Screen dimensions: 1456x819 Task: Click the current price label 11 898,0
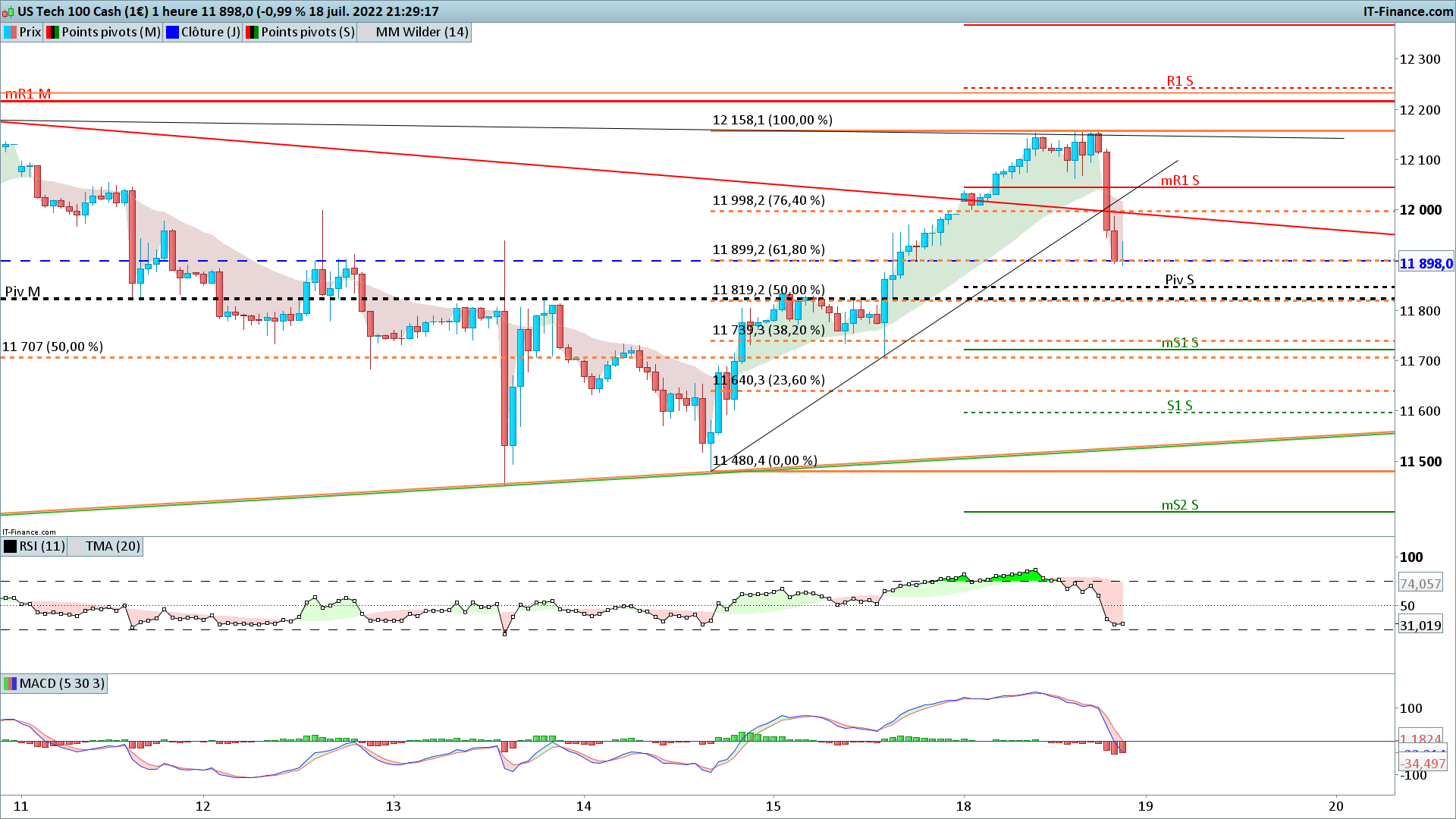point(1426,263)
